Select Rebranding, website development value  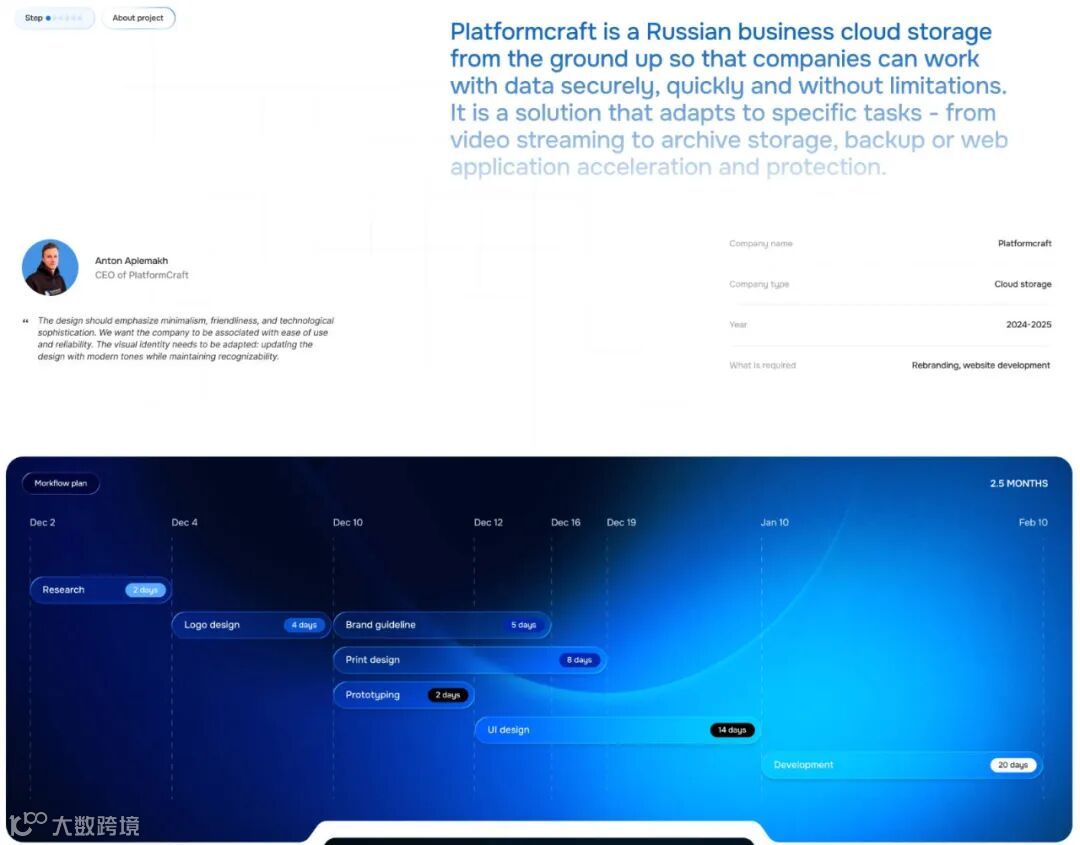coord(981,365)
